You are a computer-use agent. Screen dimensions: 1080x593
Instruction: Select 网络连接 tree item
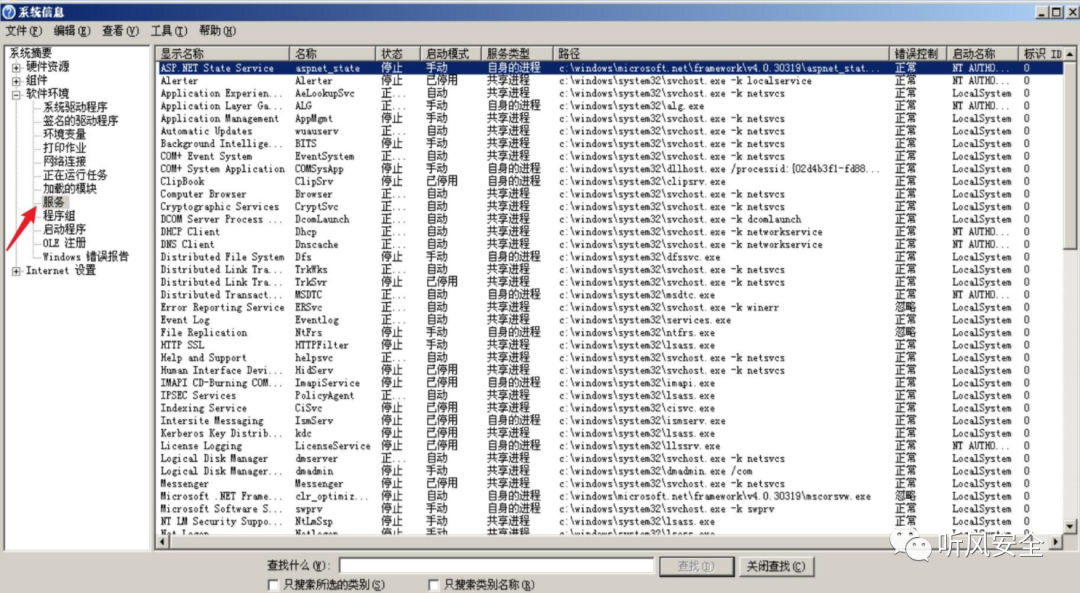coord(64,161)
